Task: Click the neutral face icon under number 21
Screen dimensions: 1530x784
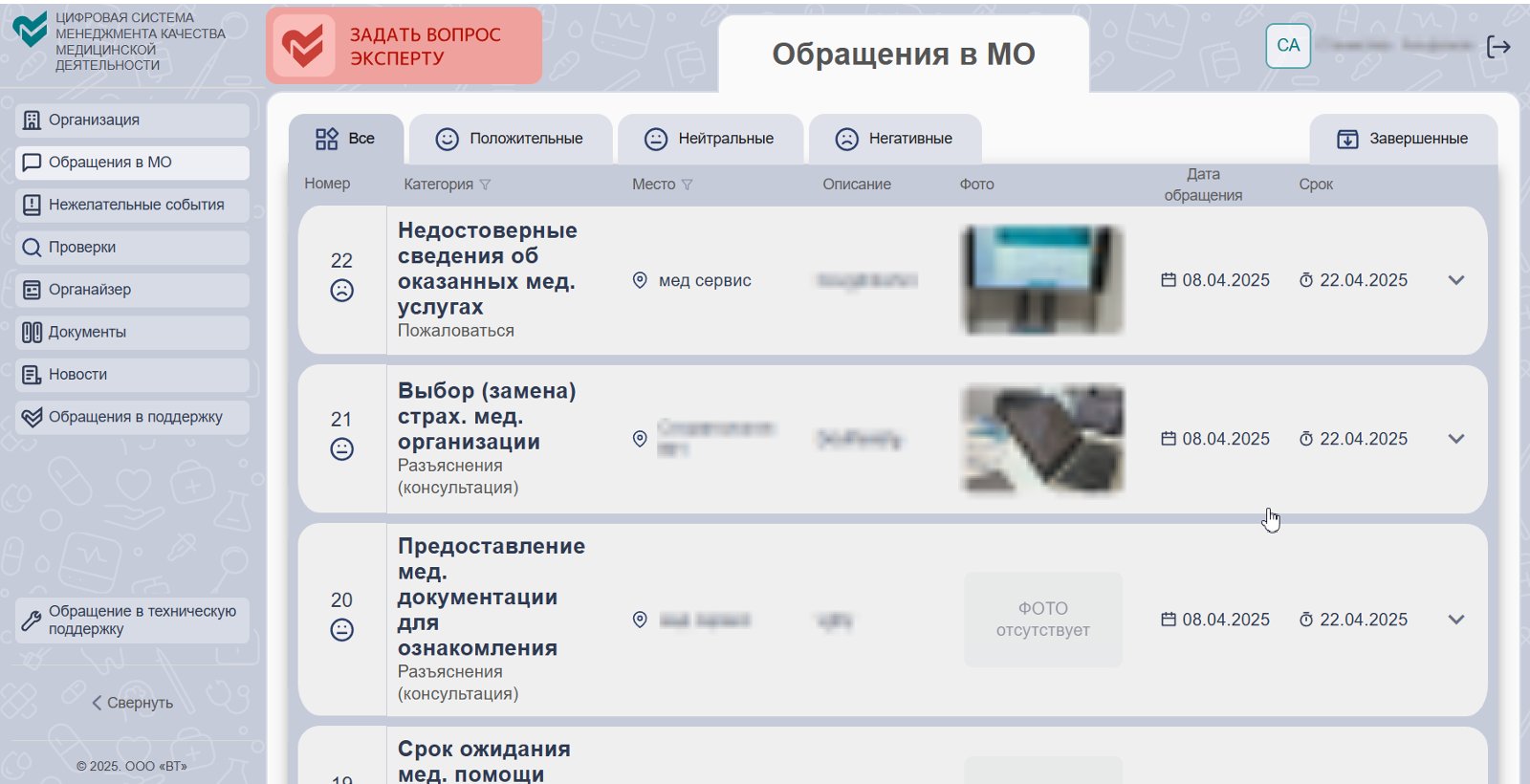Action: (x=341, y=449)
